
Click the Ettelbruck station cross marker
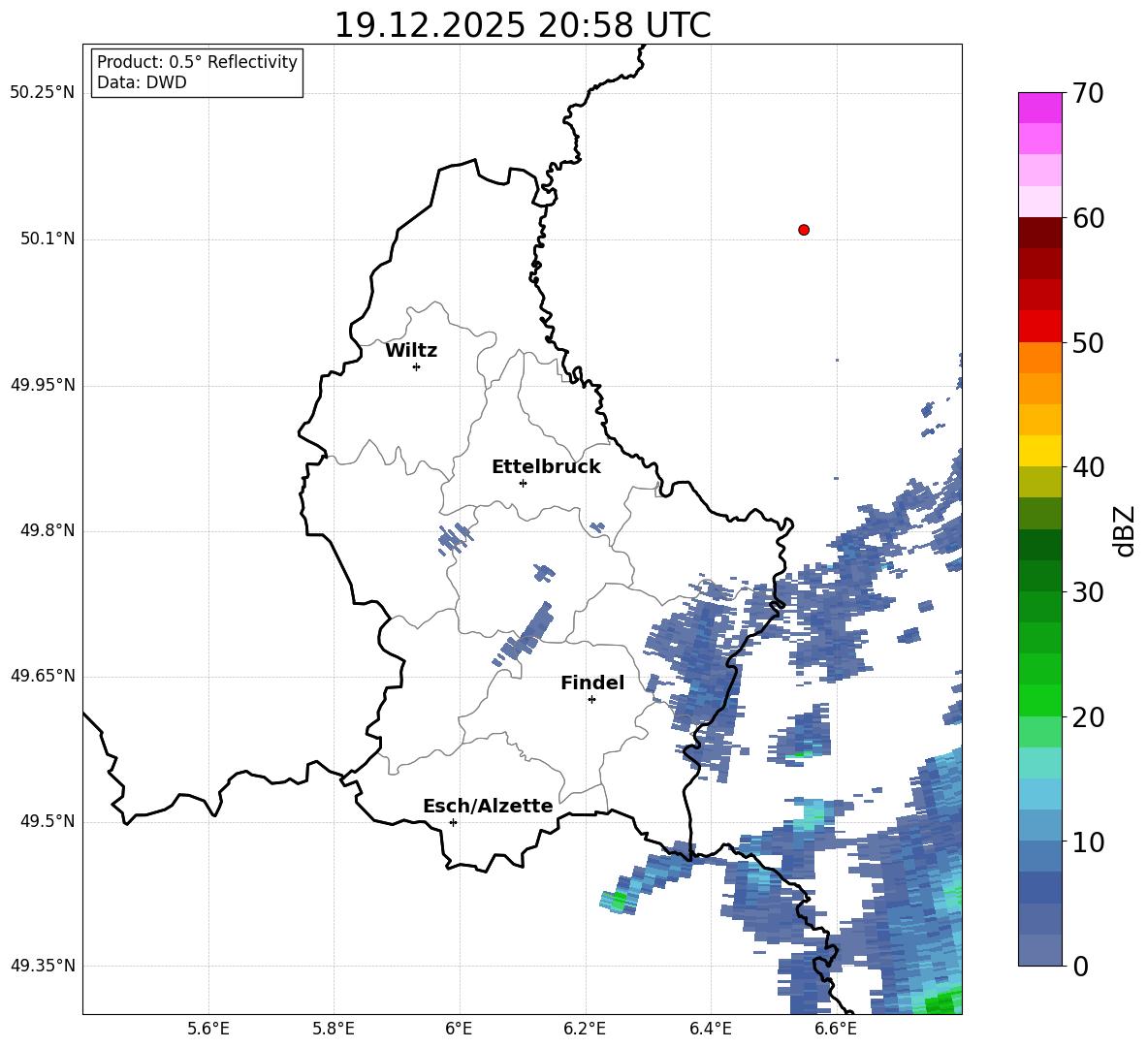pyautogui.click(x=523, y=483)
